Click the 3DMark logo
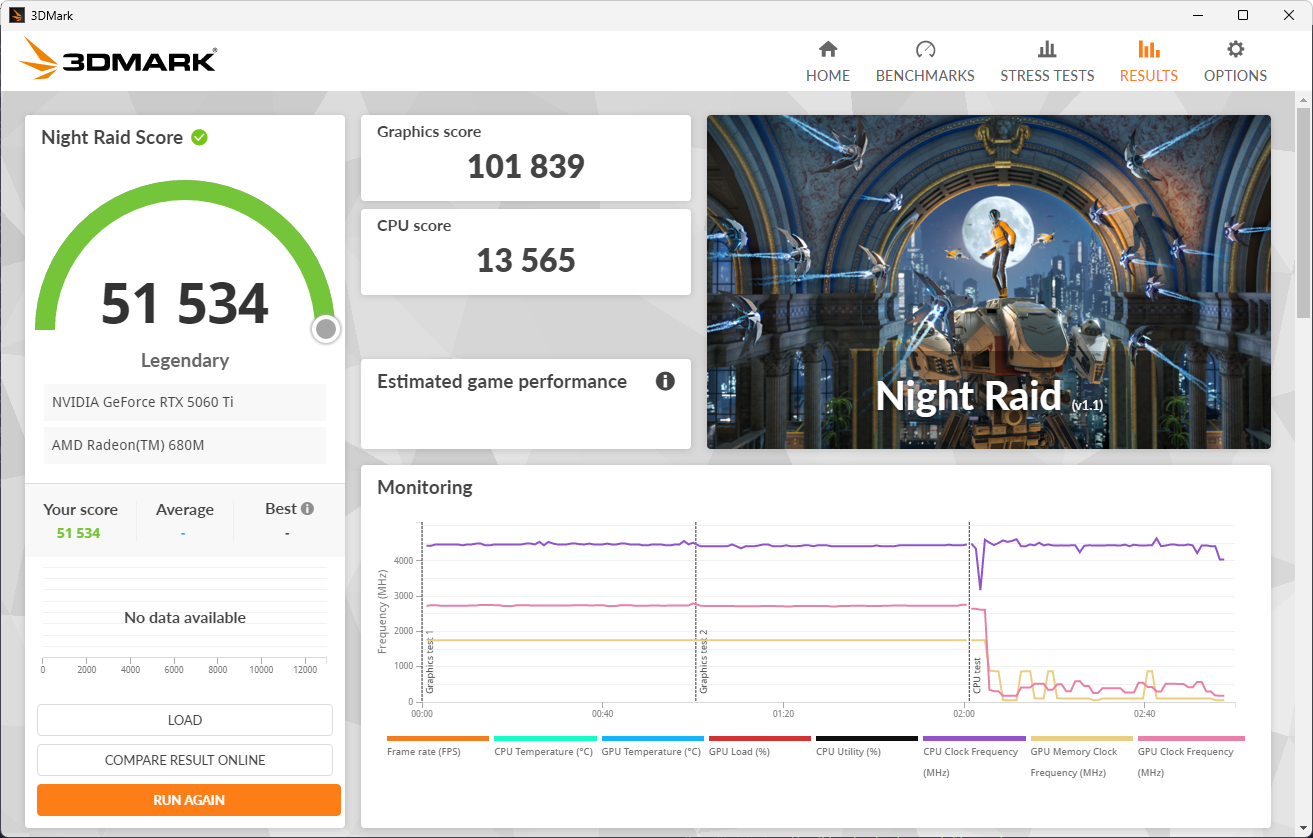This screenshot has width=1313, height=838. [x=118, y=60]
